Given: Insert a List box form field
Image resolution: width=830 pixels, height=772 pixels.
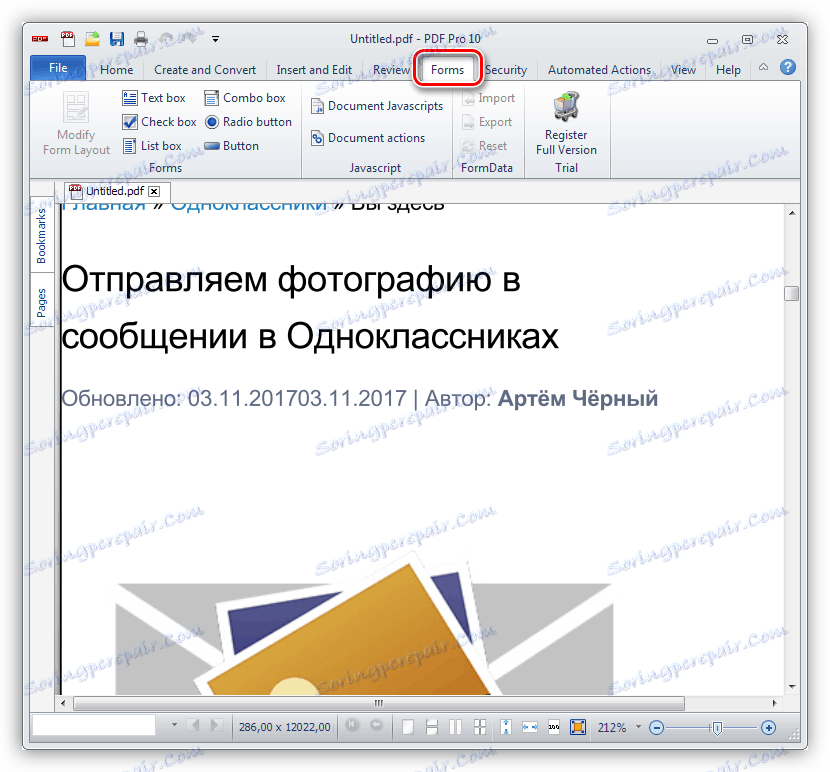Looking at the screenshot, I should point(152,146).
